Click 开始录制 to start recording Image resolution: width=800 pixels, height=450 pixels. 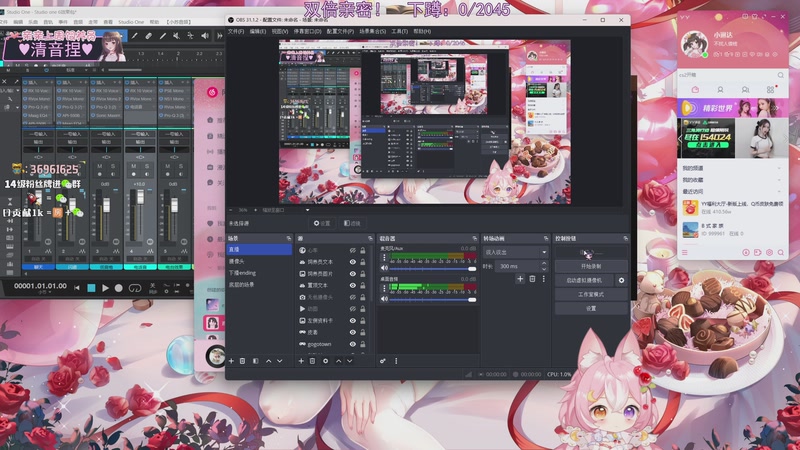[591, 266]
